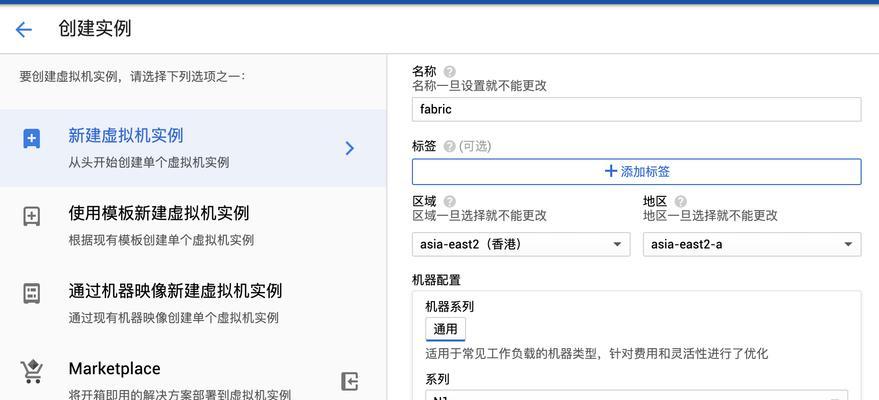Viewport: 879px width, 400px height.
Task: Open the asia-east2（香港）region dropdown
Action: pos(521,244)
